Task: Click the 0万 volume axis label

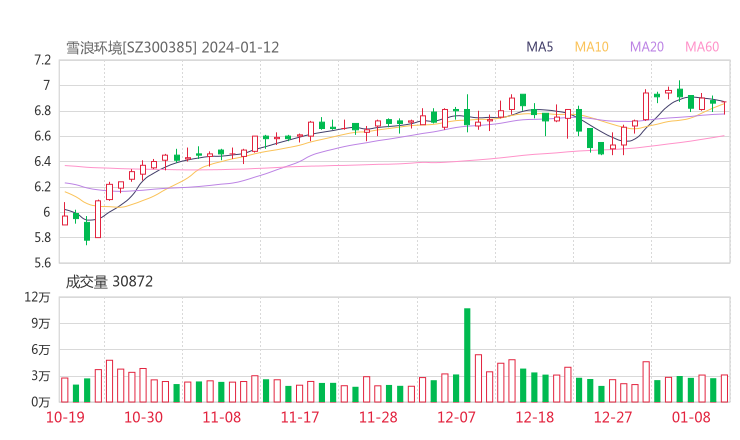Action: 41,402
